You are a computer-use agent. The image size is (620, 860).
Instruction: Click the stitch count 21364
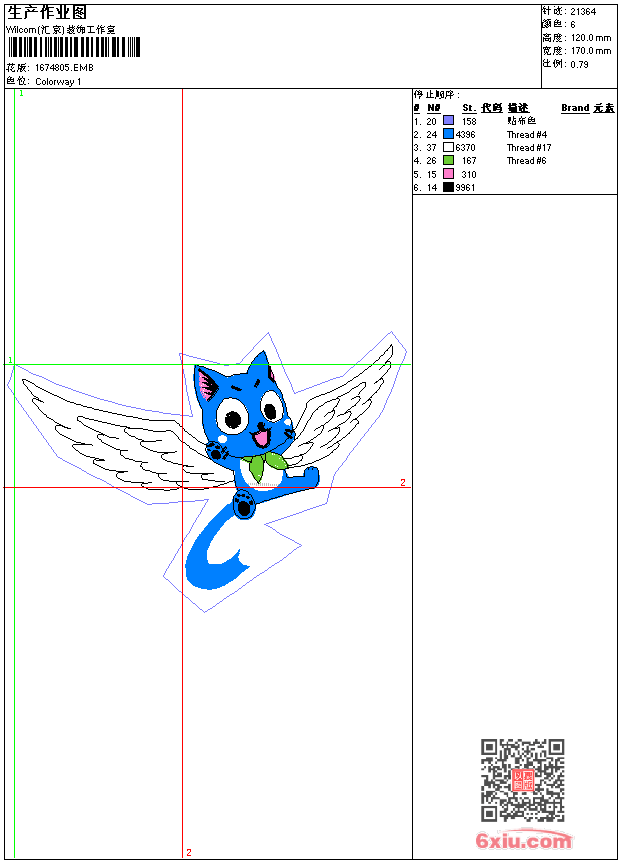(583, 12)
